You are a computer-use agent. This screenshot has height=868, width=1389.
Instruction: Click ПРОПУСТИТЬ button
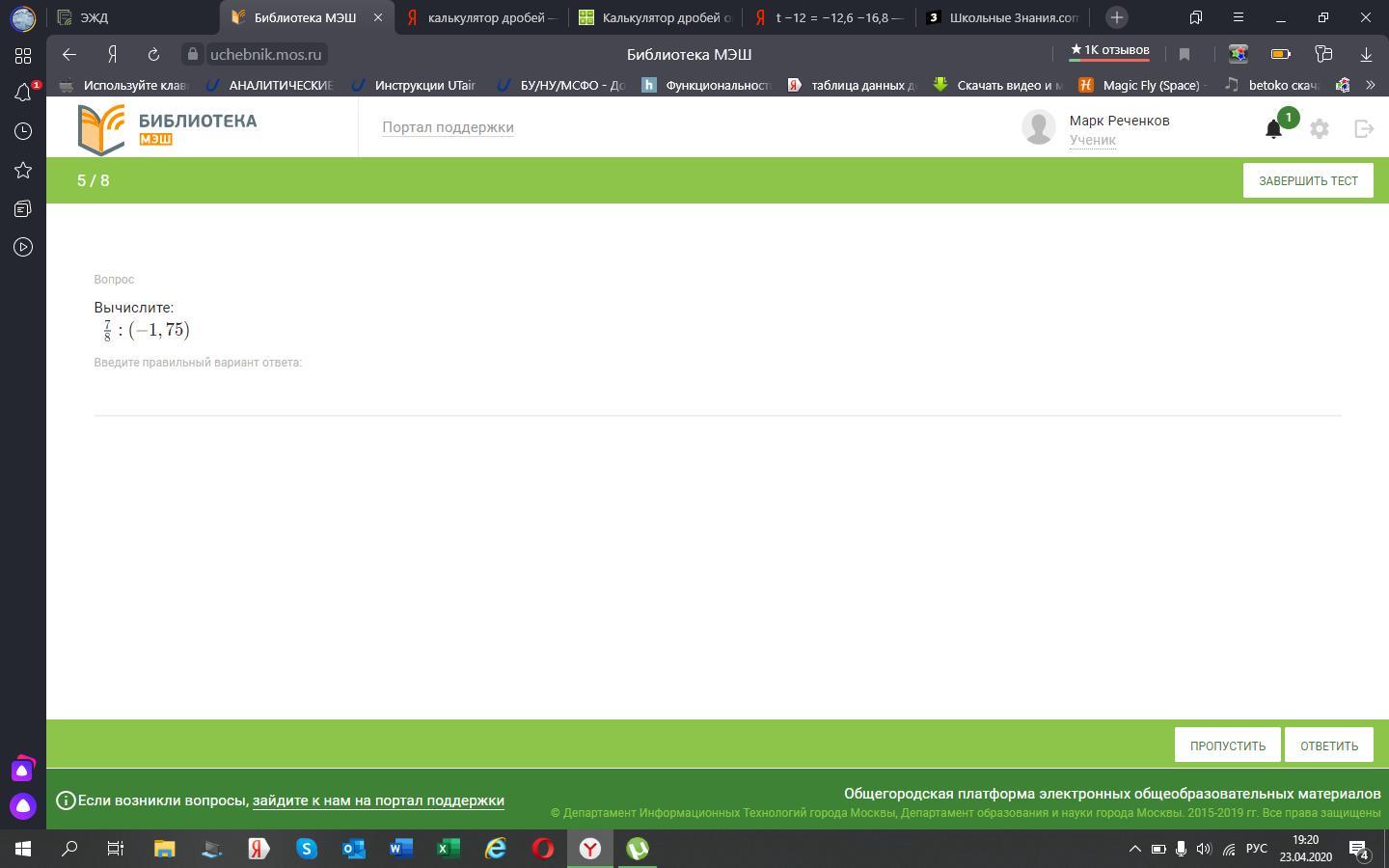click(1227, 746)
